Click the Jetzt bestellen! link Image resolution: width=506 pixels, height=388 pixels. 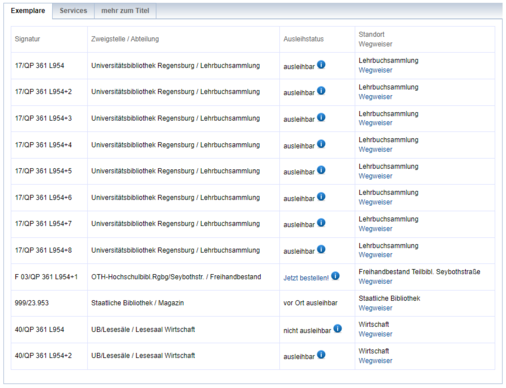306,278
